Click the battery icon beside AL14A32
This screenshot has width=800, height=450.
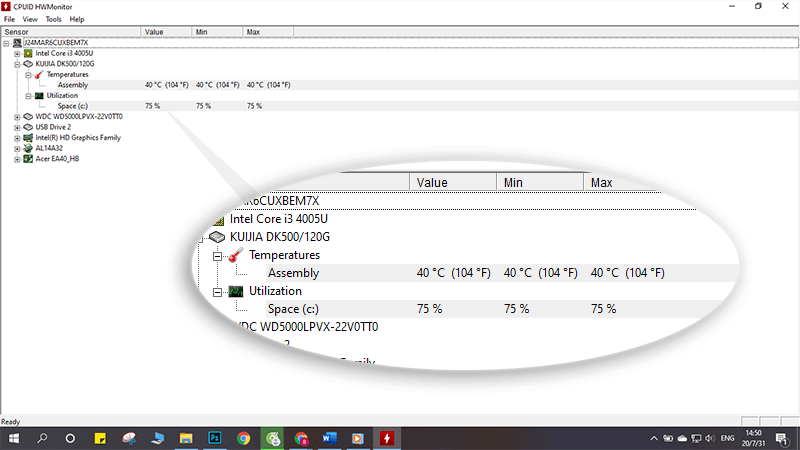(28, 148)
